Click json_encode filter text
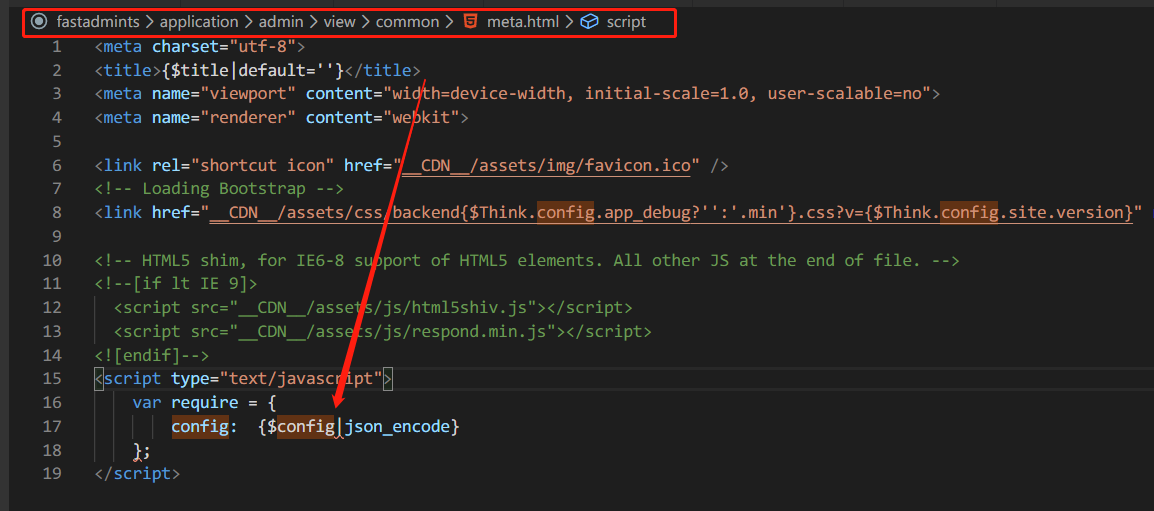This screenshot has width=1154, height=511. 397,426
